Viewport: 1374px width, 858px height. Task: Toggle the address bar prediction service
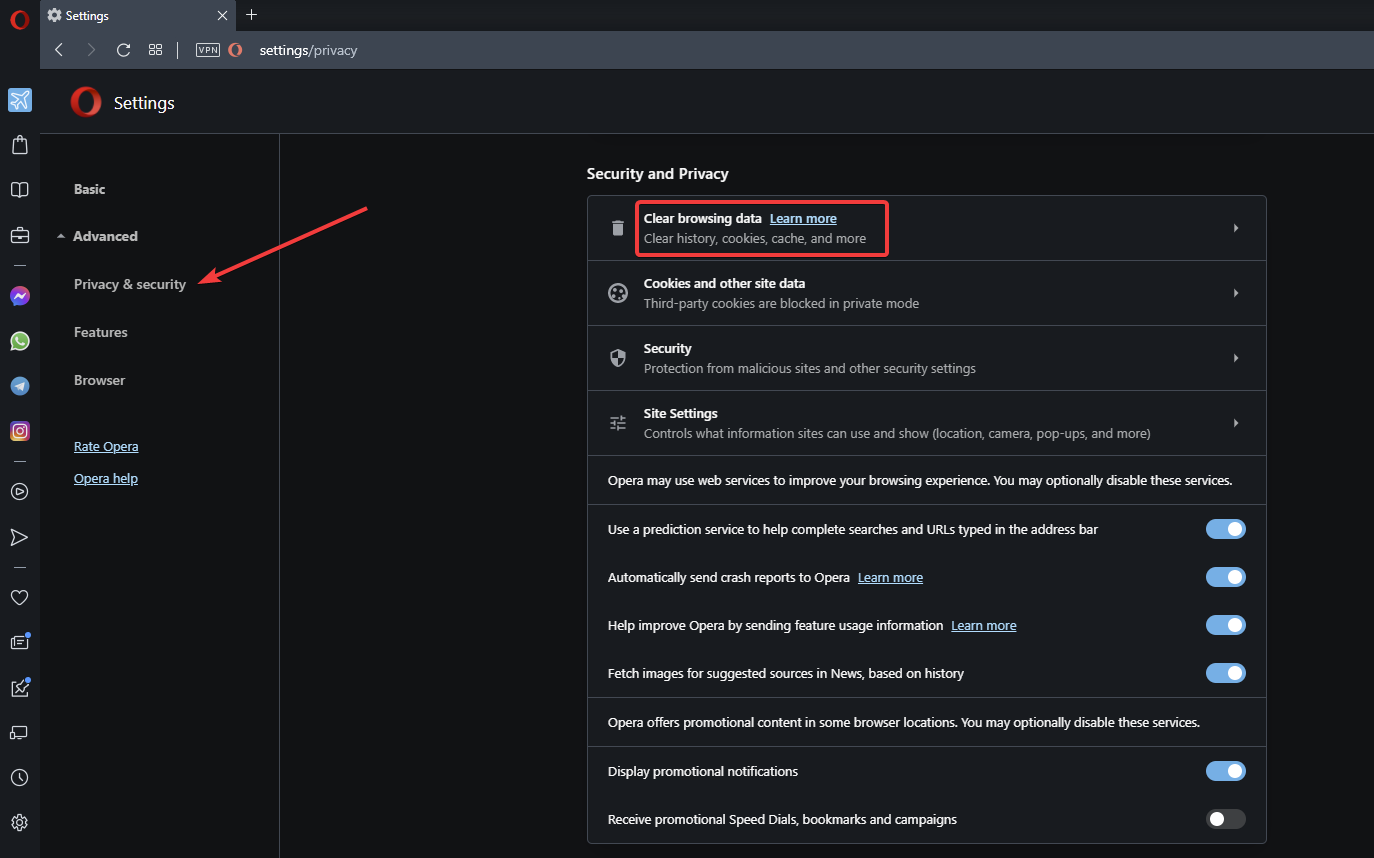point(1226,529)
